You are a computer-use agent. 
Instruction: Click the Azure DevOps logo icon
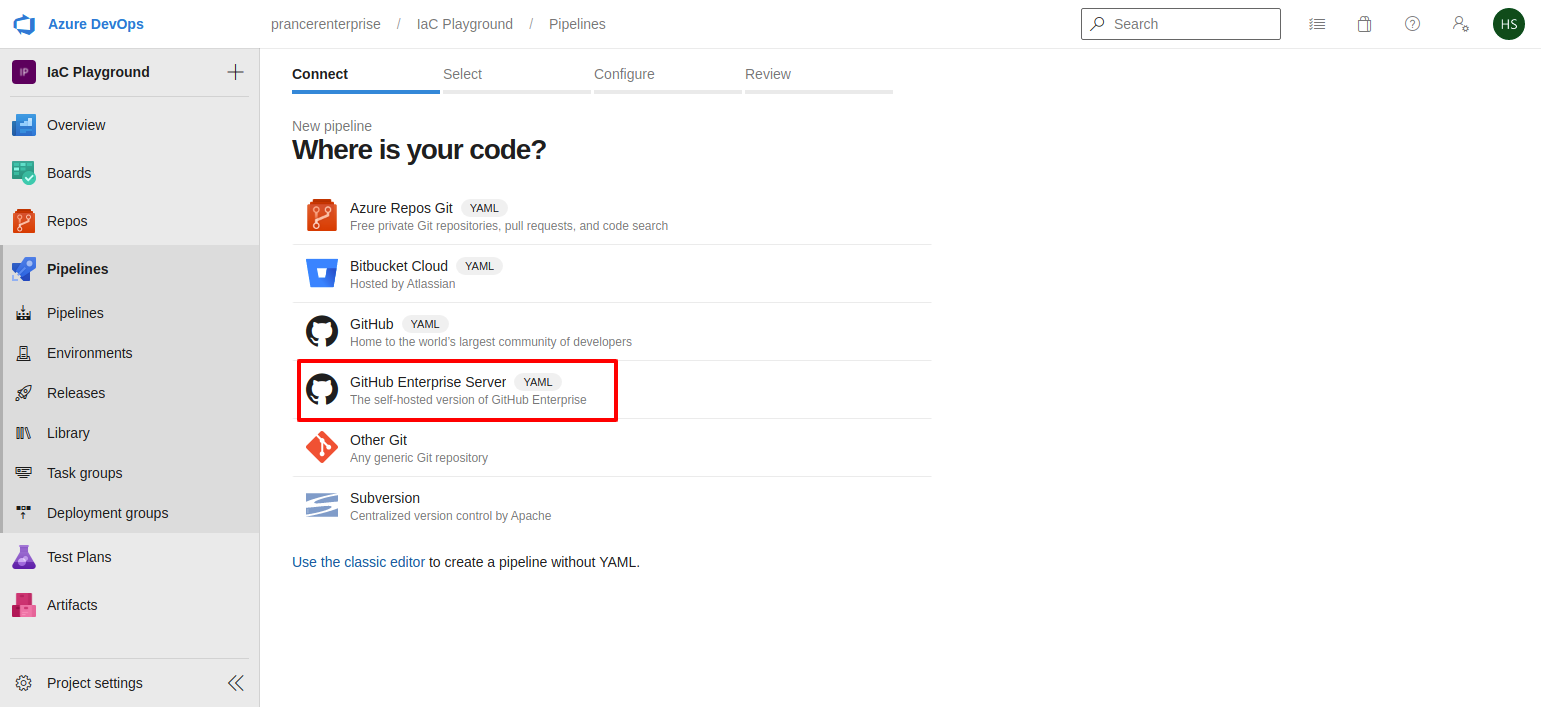[x=24, y=24]
